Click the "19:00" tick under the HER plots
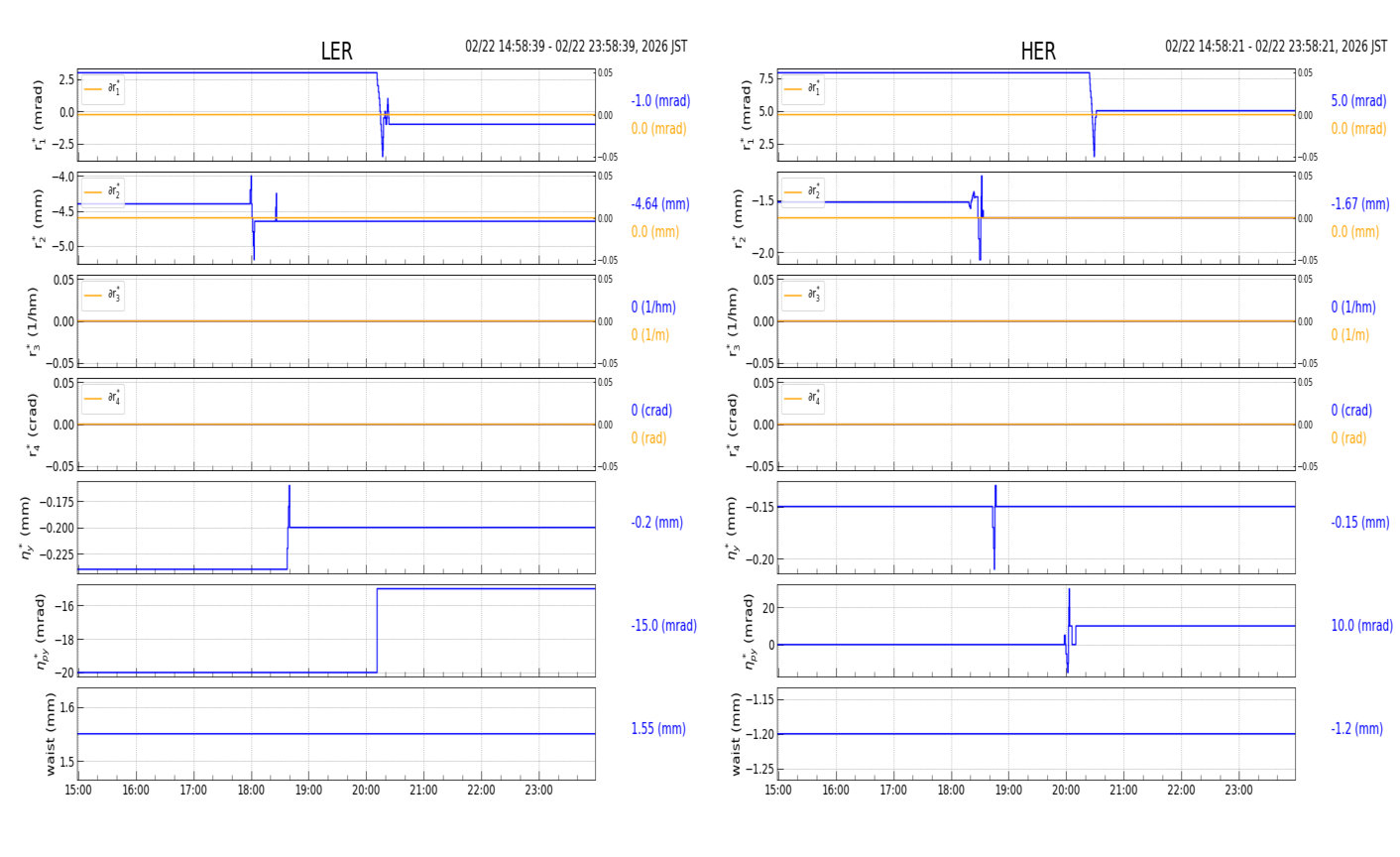 tap(1008, 791)
